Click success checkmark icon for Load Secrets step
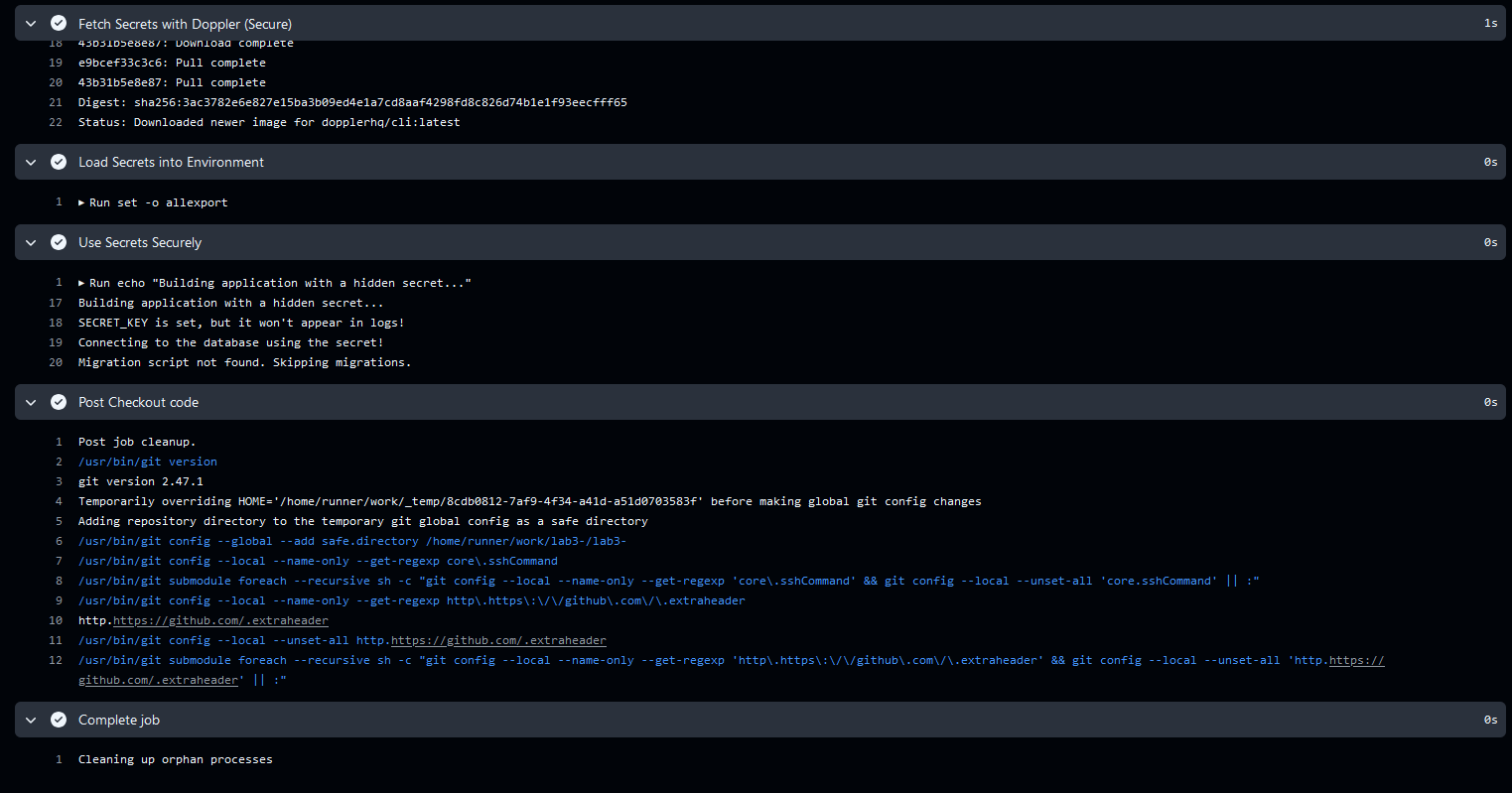1512x793 pixels. pos(59,162)
